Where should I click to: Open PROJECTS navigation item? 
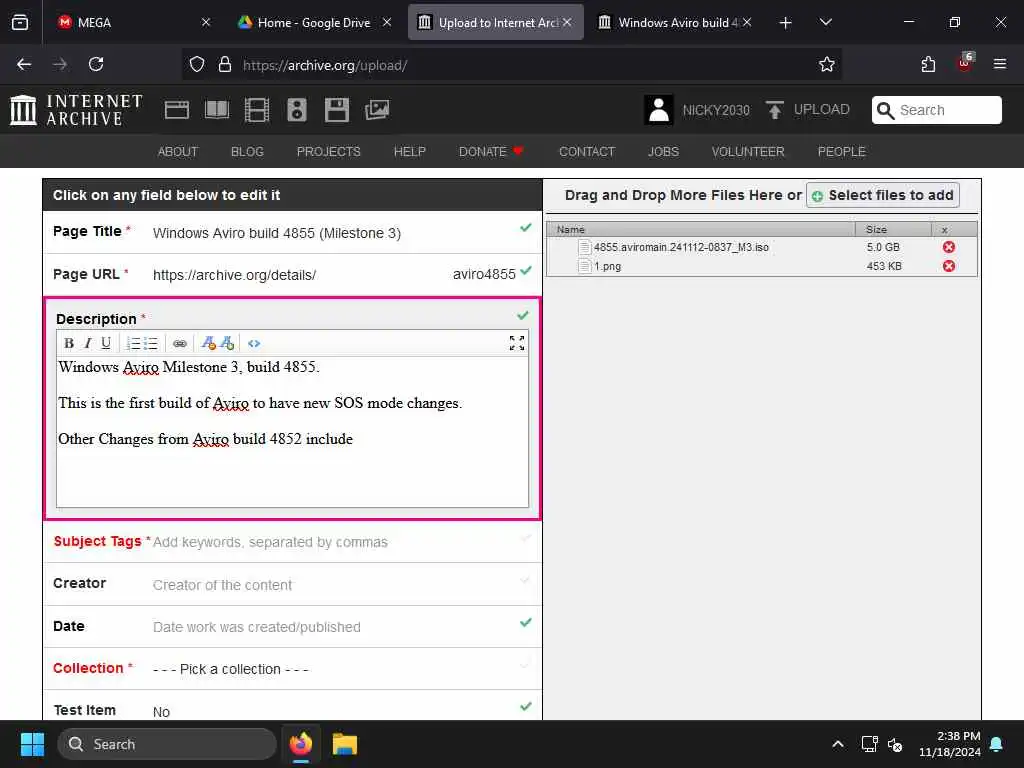[328, 152]
